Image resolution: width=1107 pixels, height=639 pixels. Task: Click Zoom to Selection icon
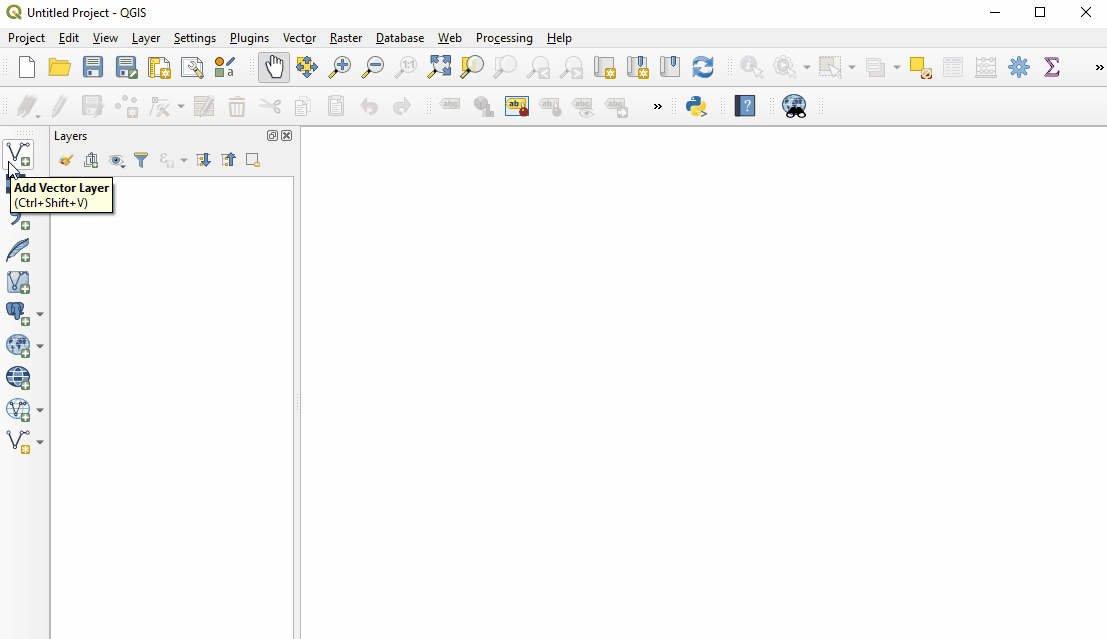click(472, 67)
